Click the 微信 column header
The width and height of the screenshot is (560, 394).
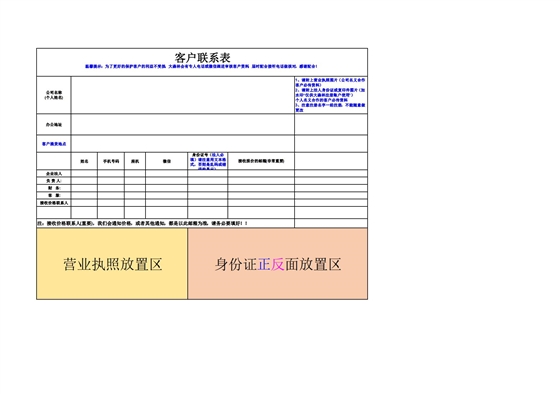tap(166, 161)
